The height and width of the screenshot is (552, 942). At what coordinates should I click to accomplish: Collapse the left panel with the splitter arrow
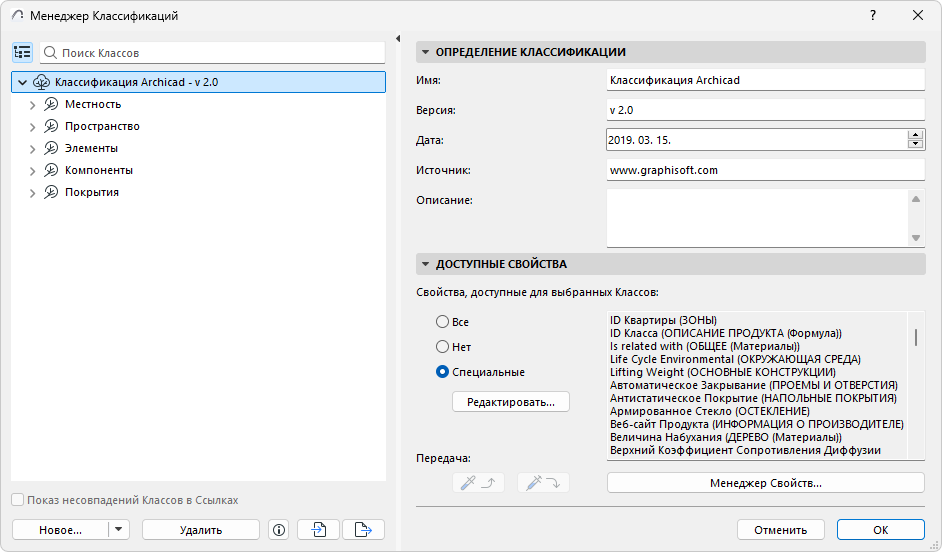(x=398, y=38)
